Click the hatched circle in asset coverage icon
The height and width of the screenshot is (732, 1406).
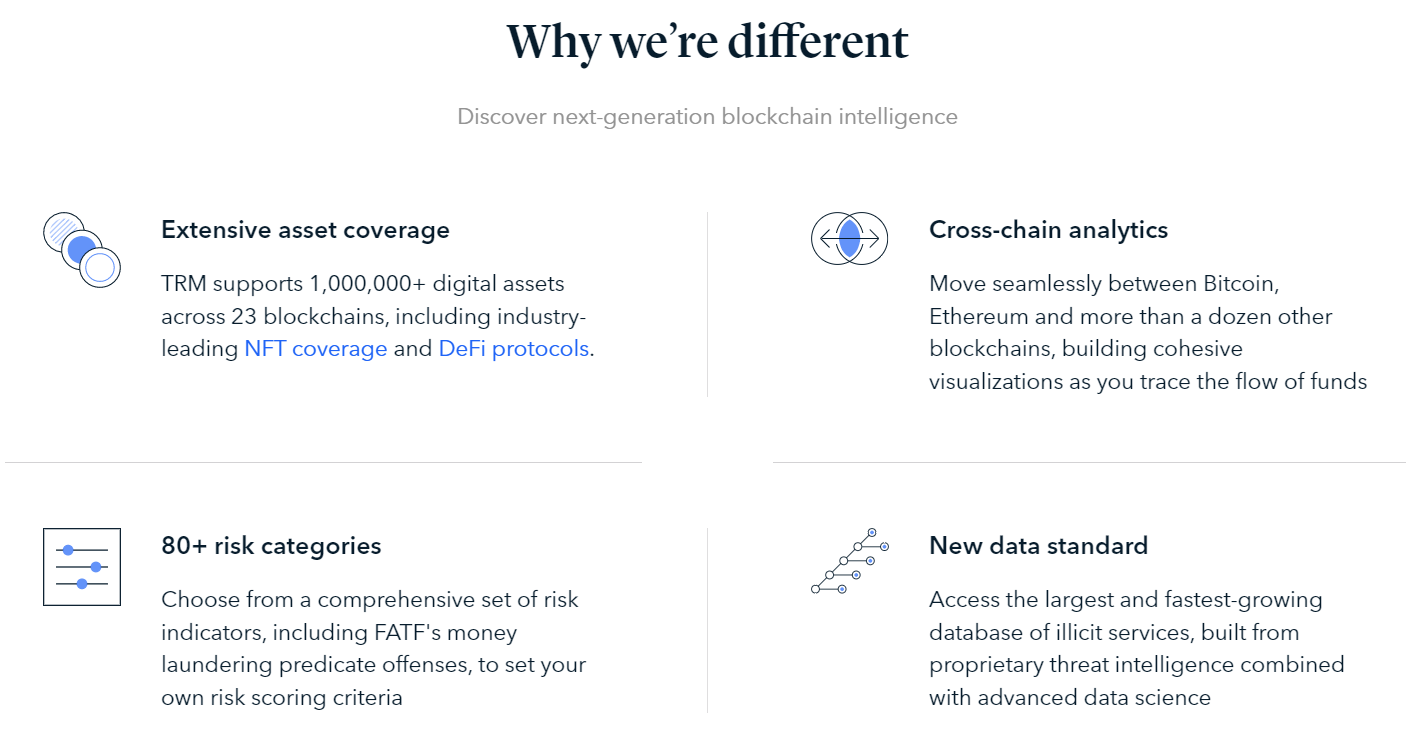click(x=62, y=231)
